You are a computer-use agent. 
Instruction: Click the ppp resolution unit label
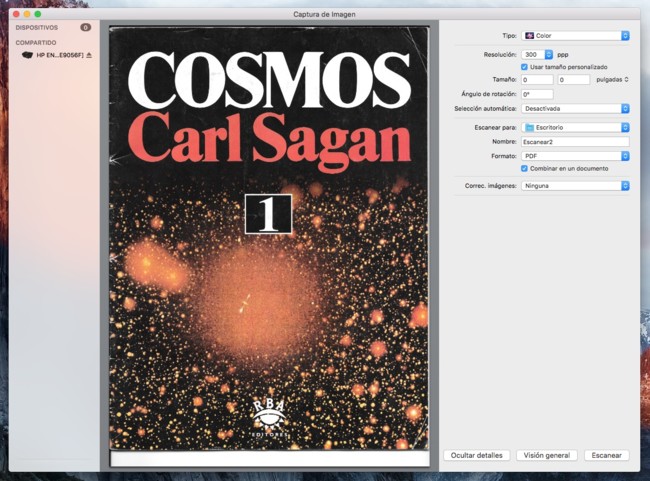coord(563,55)
